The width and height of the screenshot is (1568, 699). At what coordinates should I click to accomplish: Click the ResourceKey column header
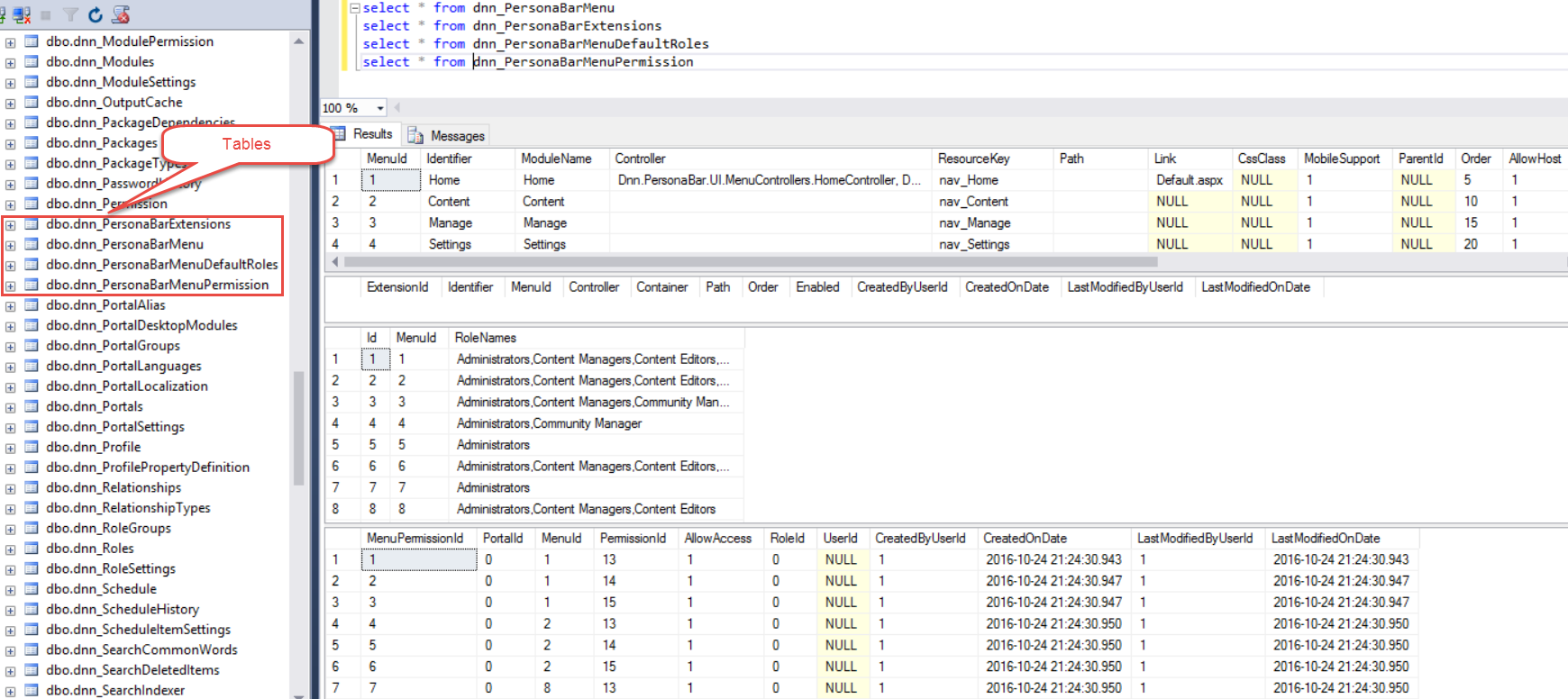click(992, 159)
